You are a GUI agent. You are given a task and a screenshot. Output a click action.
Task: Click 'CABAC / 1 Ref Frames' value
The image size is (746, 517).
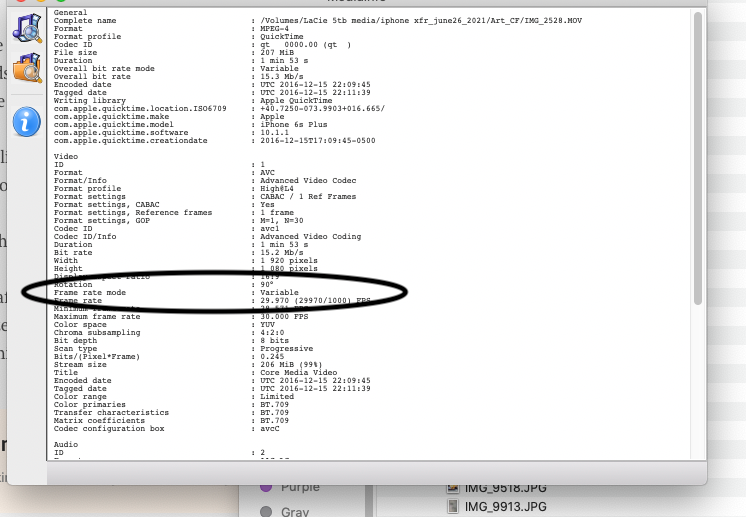[x=308, y=196]
